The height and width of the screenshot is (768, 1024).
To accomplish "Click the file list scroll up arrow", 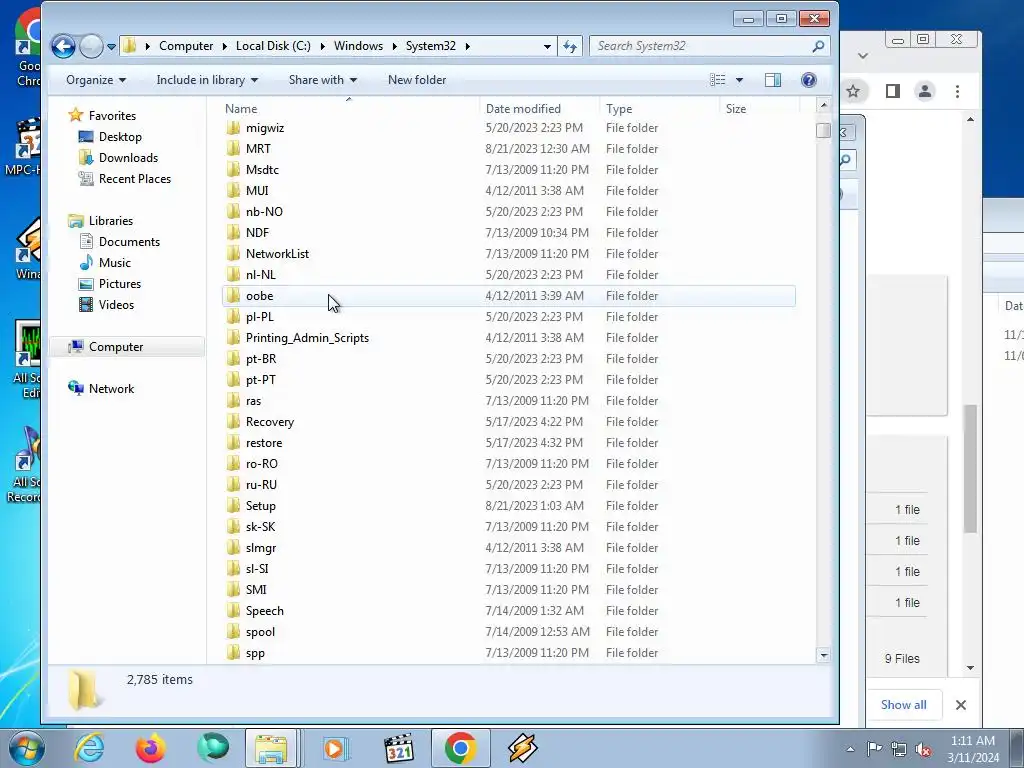I will (x=823, y=105).
